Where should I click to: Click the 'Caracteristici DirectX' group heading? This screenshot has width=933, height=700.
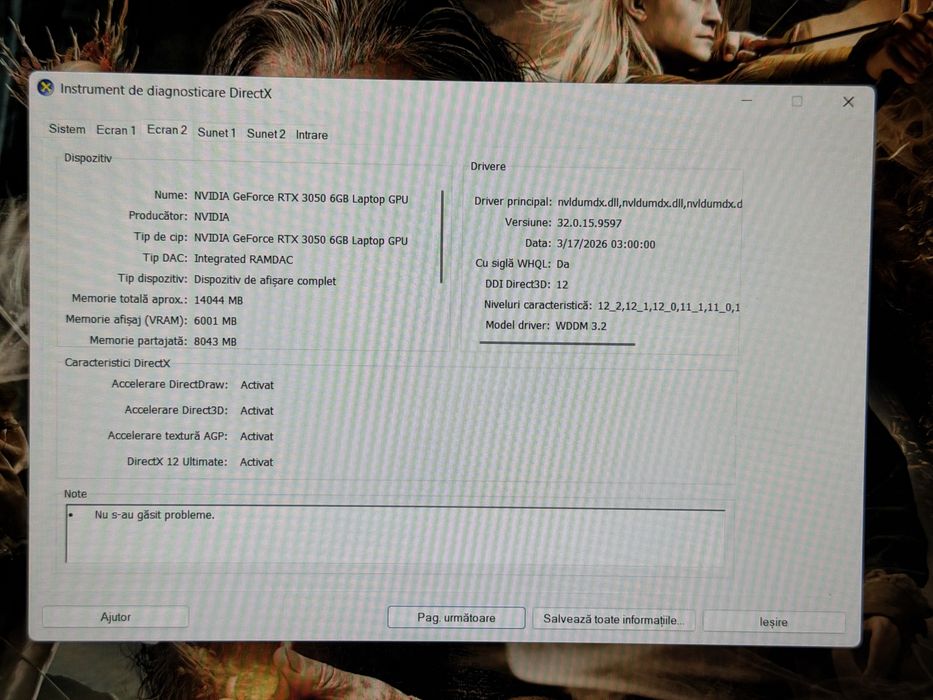coord(117,363)
